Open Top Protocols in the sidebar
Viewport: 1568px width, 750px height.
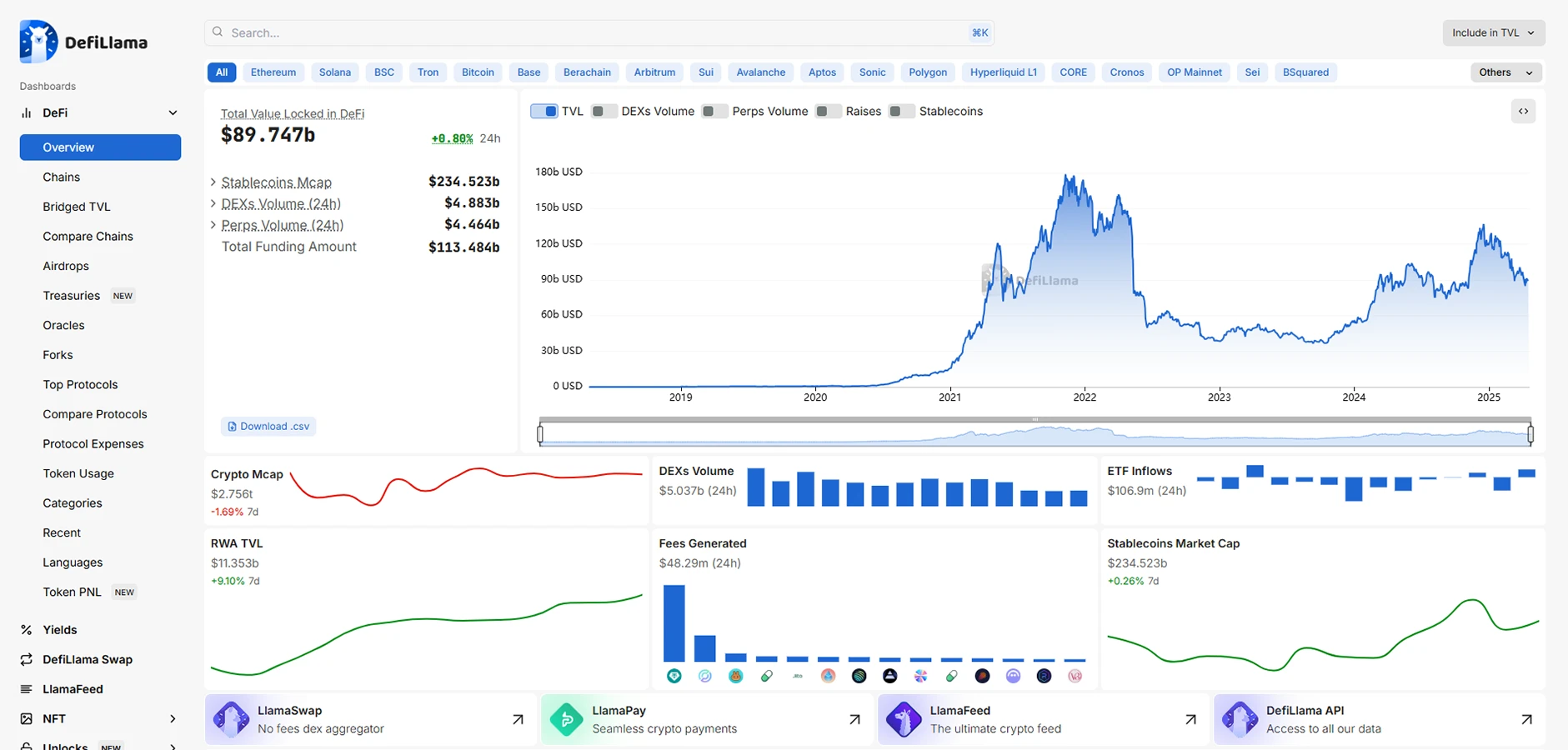pos(80,384)
